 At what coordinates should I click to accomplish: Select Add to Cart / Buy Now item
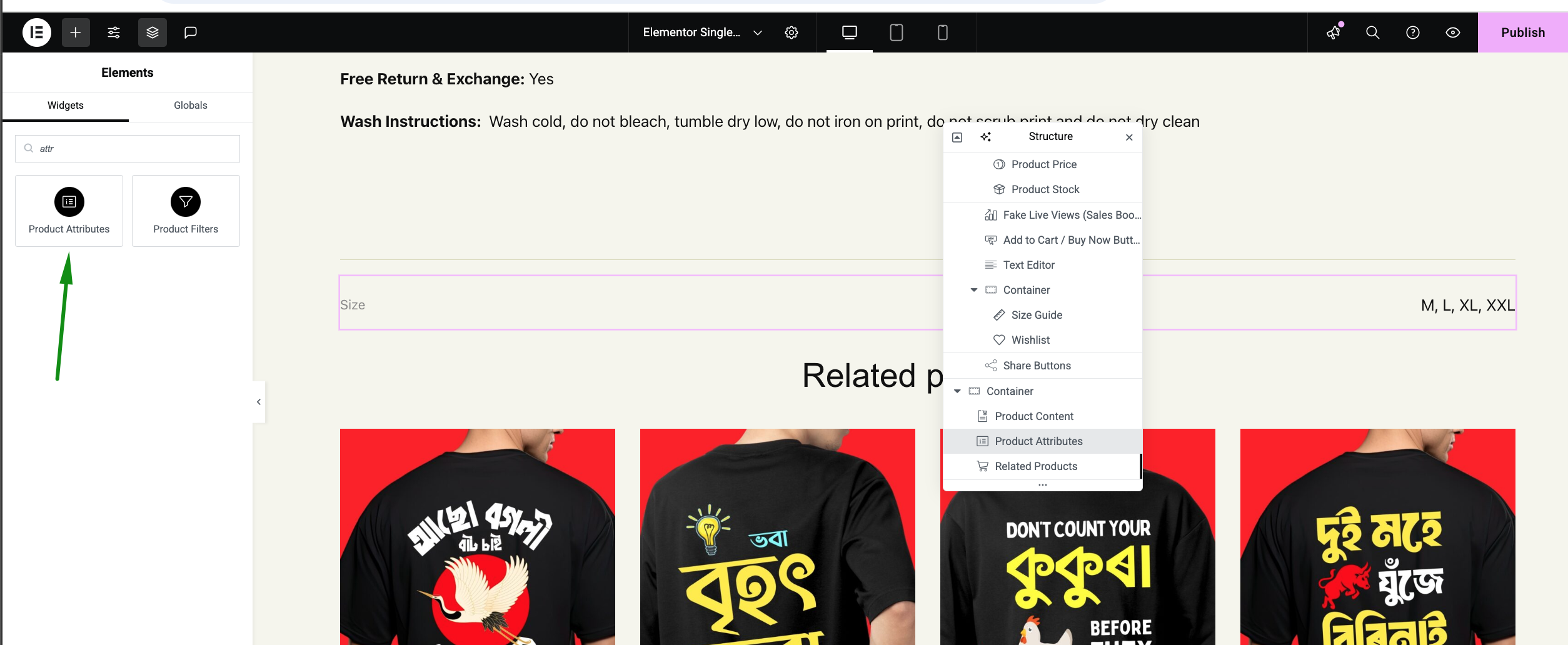point(1043,240)
